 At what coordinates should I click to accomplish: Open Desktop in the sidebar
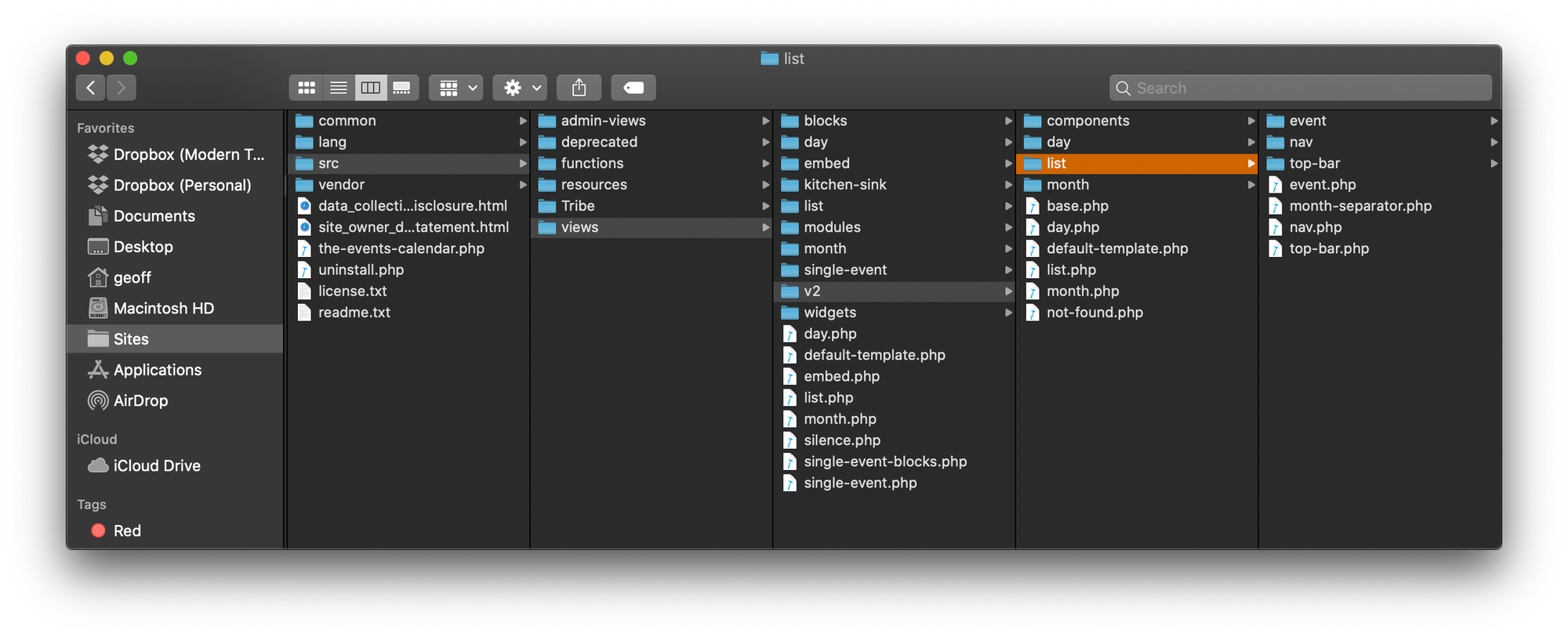coord(176,247)
